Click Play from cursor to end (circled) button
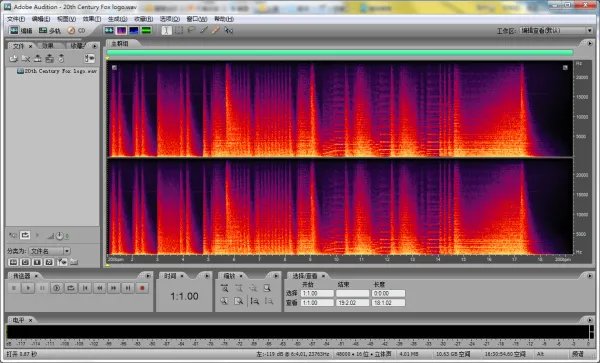Image resolution: width=600 pixels, height=363 pixels. pos(57,288)
